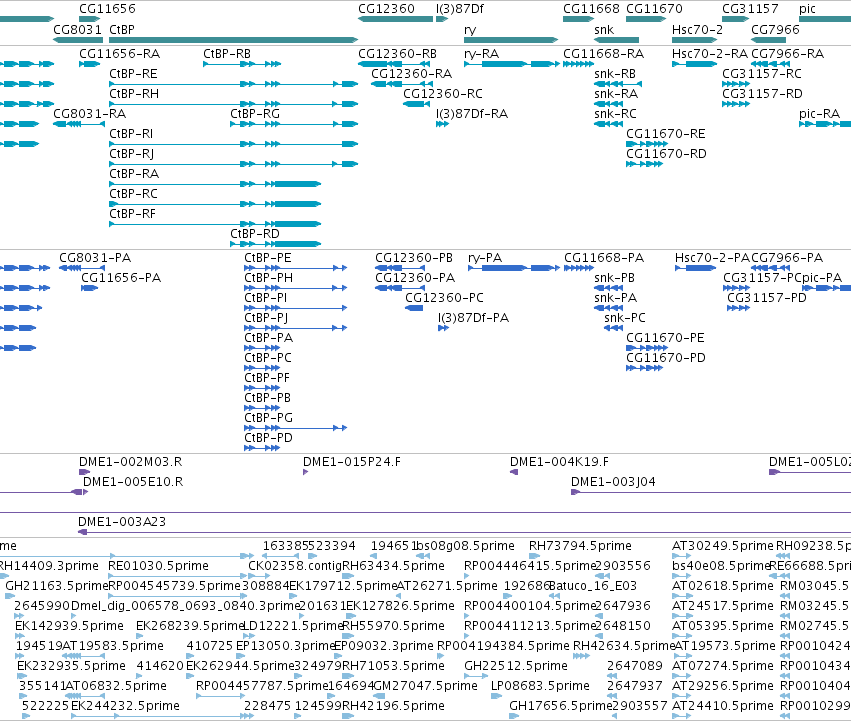Select the GH17656.5prime EST label
The height and width of the screenshot is (721, 851).
point(561,706)
